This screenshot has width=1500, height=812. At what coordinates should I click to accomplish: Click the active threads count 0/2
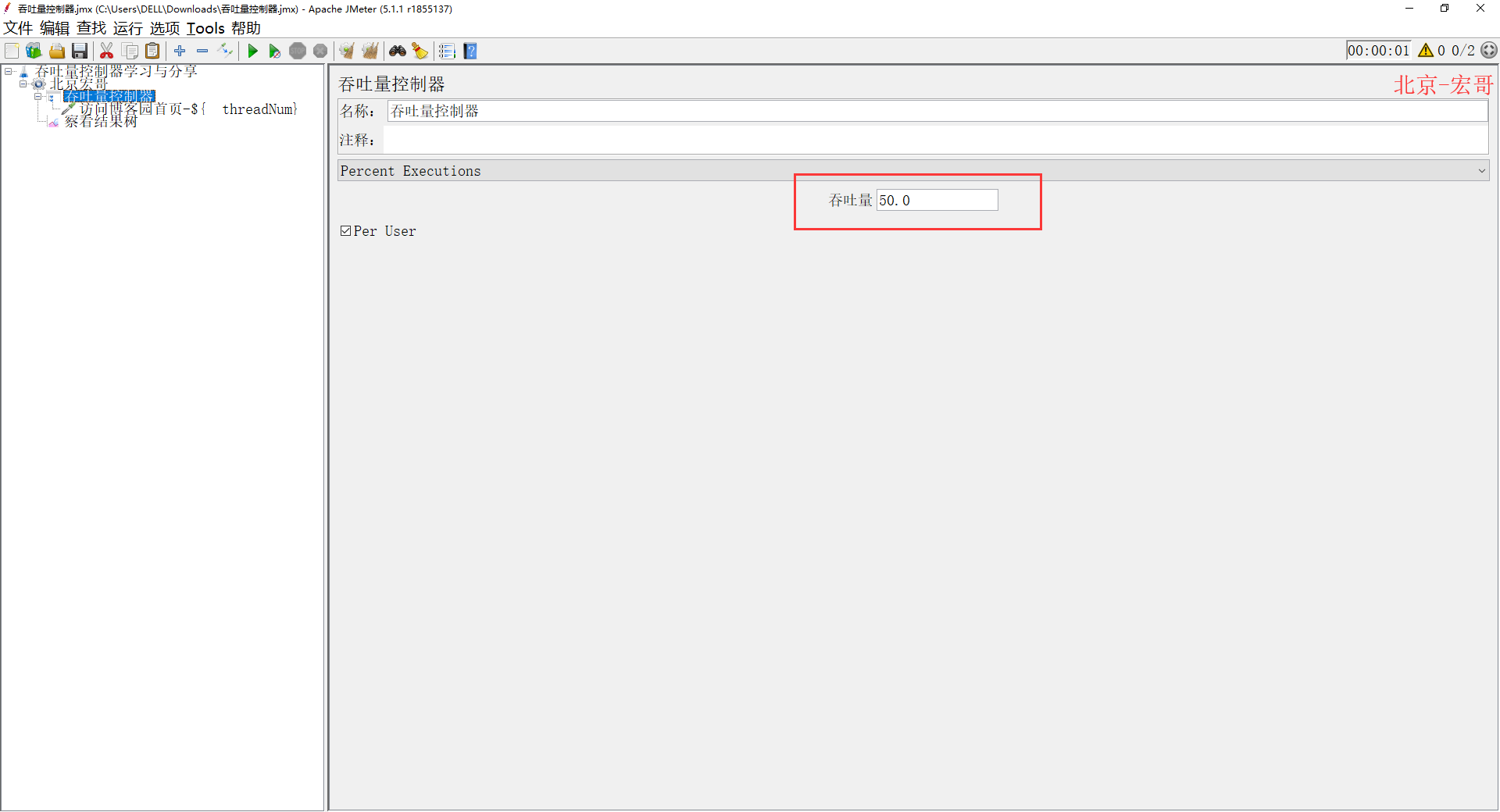point(1463,50)
